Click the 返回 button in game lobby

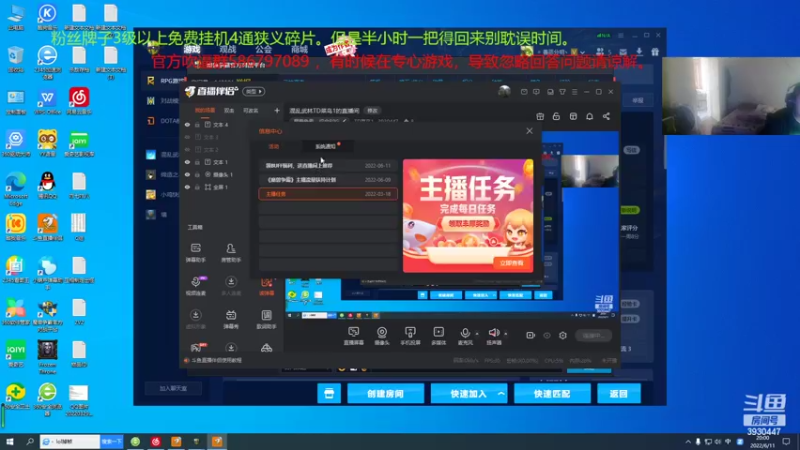click(x=618, y=394)
